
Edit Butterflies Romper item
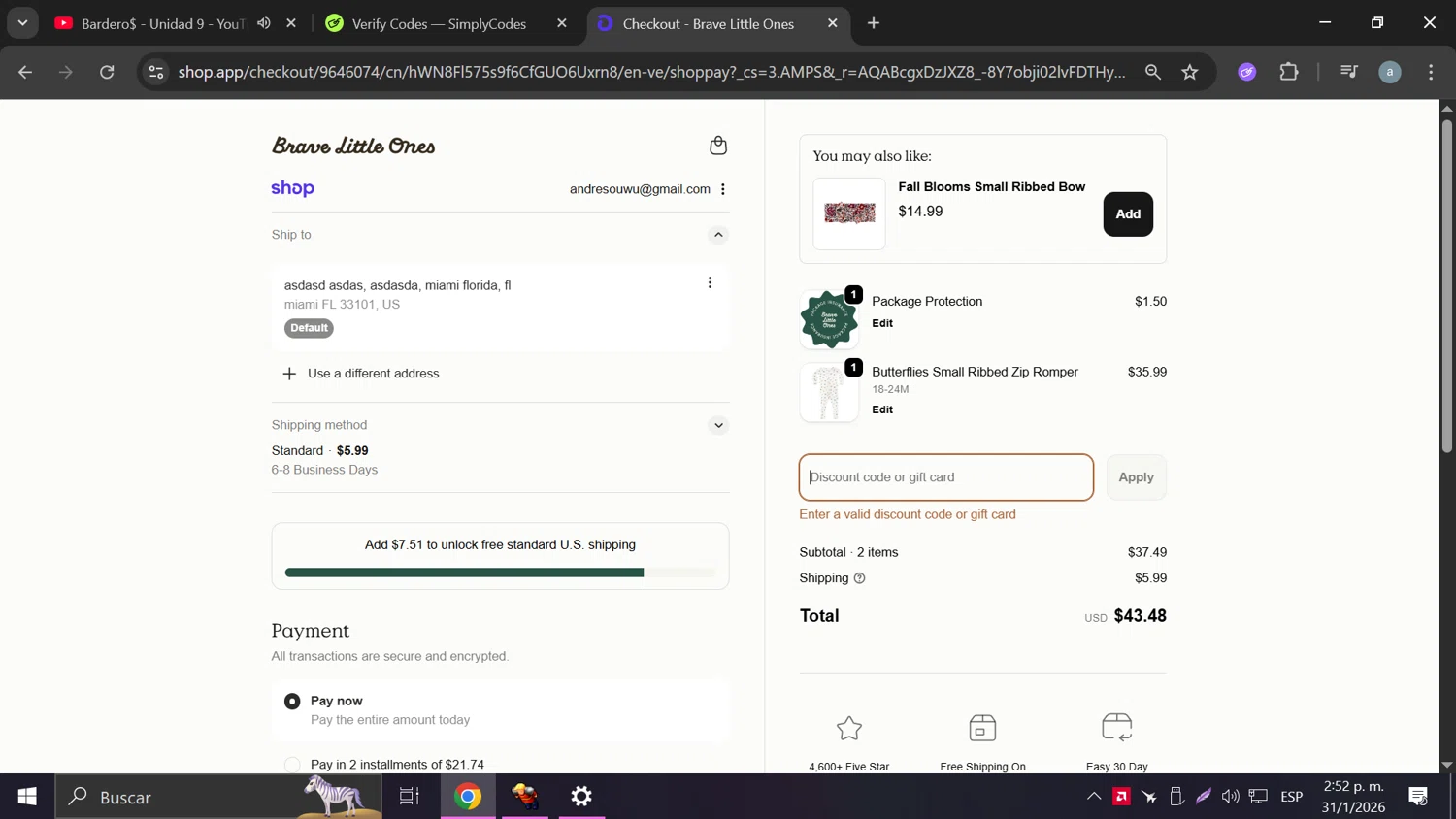click(x=882, y=409)
